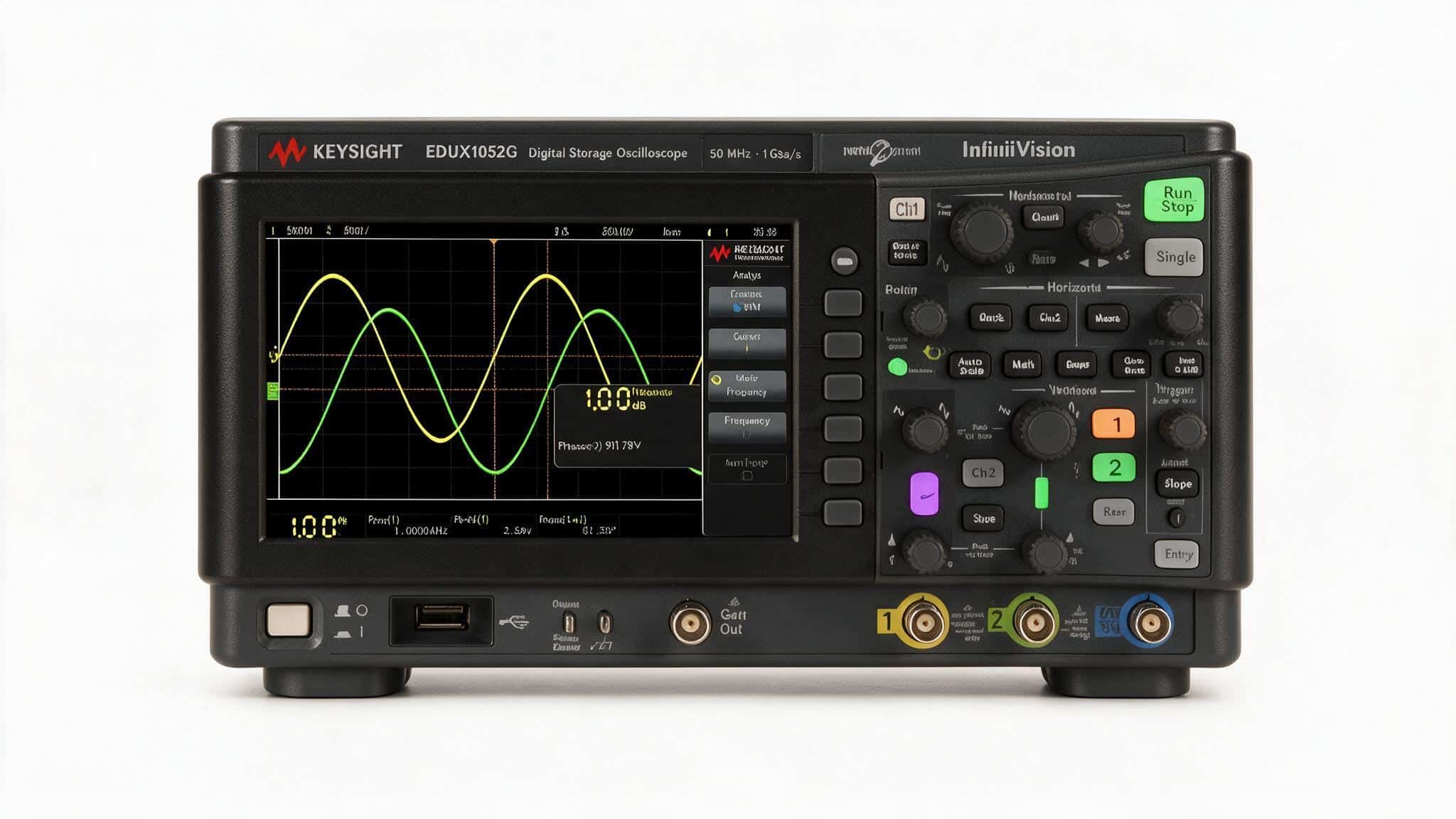
Task: Click the gray Entry key
Action: point(1177,555)
